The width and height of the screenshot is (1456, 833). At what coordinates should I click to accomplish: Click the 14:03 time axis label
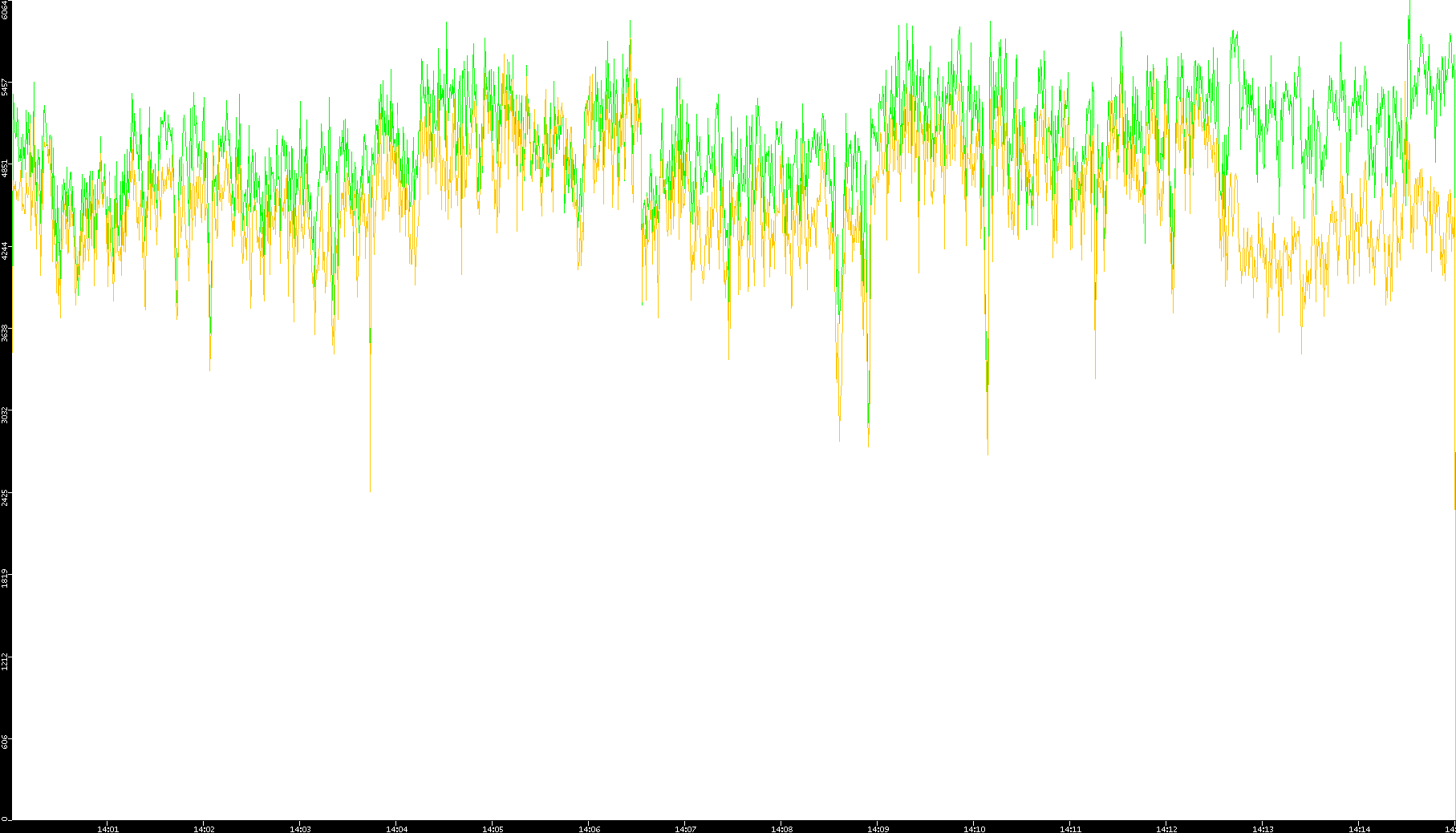(x=300, y=829)
